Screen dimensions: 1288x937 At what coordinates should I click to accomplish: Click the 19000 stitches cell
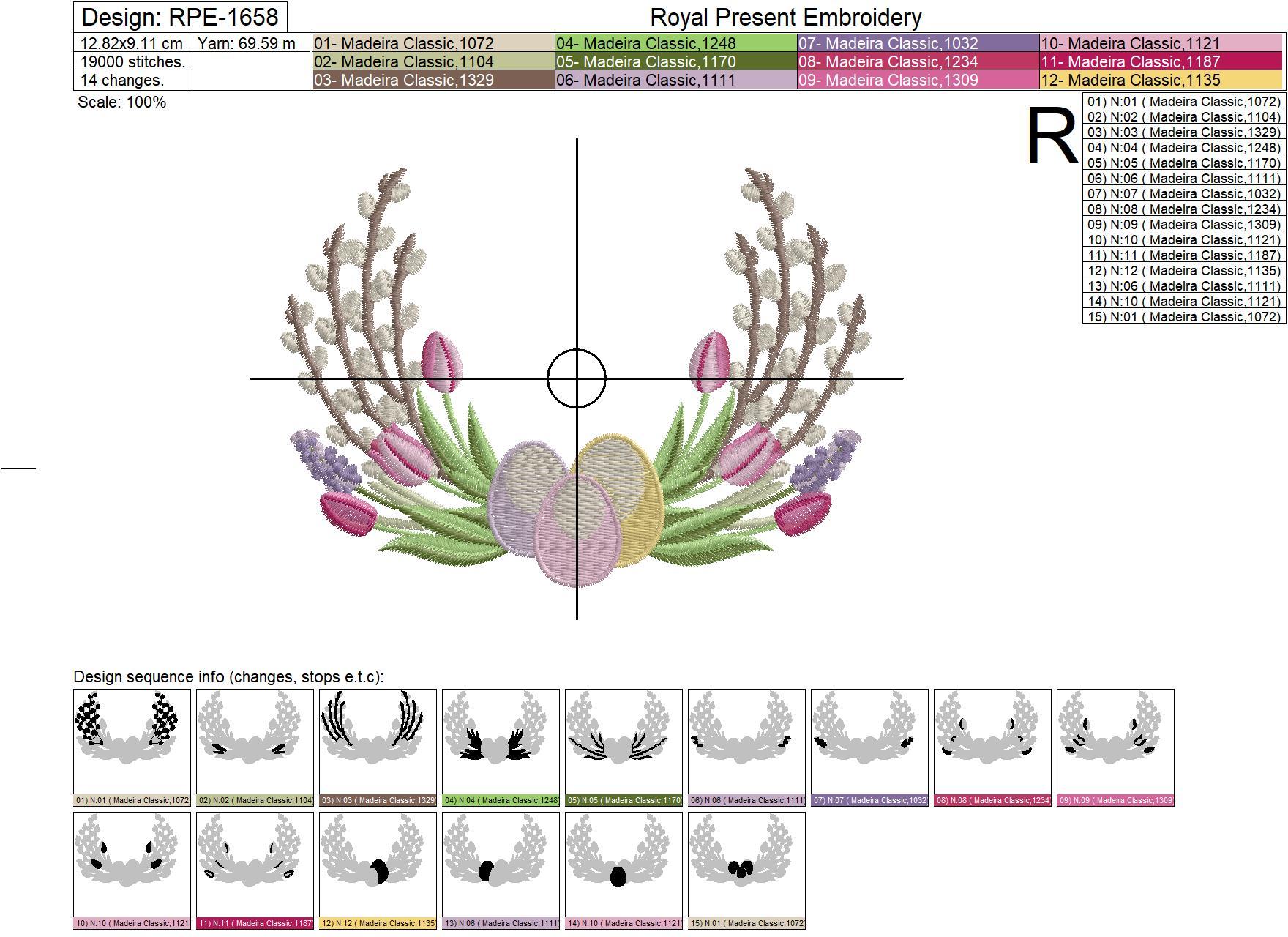132,61
